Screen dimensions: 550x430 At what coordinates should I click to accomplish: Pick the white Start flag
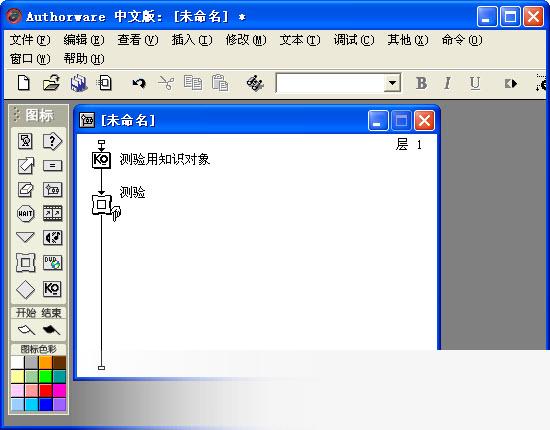coord(26,330)
